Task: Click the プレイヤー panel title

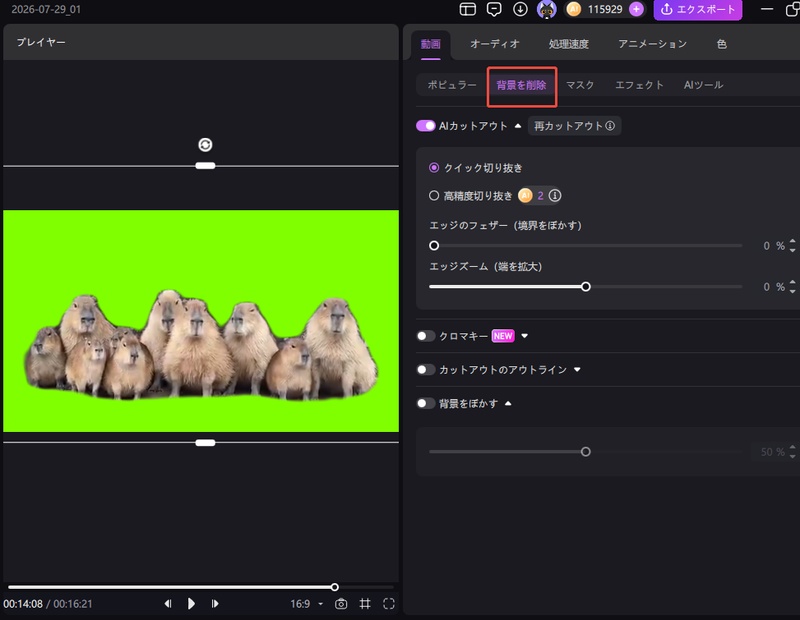Action: coord(41,42)
